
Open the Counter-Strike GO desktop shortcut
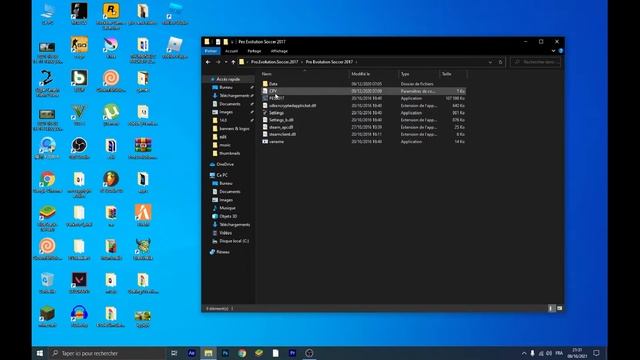(79, 48)
